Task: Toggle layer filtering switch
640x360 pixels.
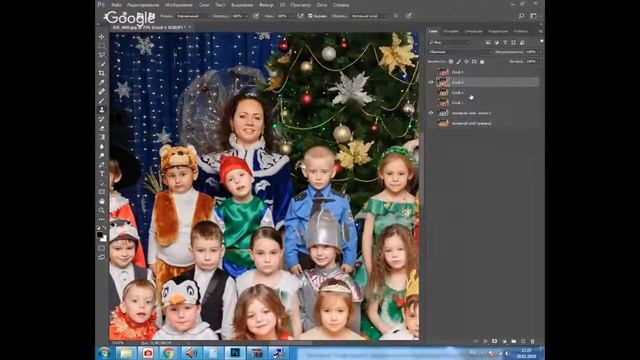Action: click(542, 41)
